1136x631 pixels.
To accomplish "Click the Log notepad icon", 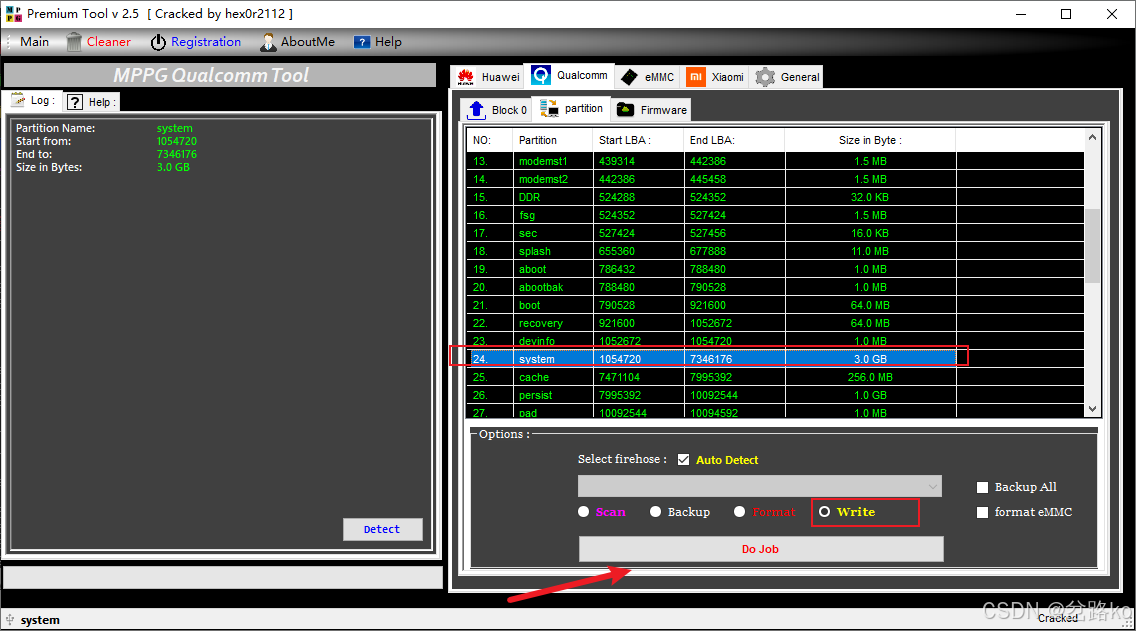I will 17,100.
